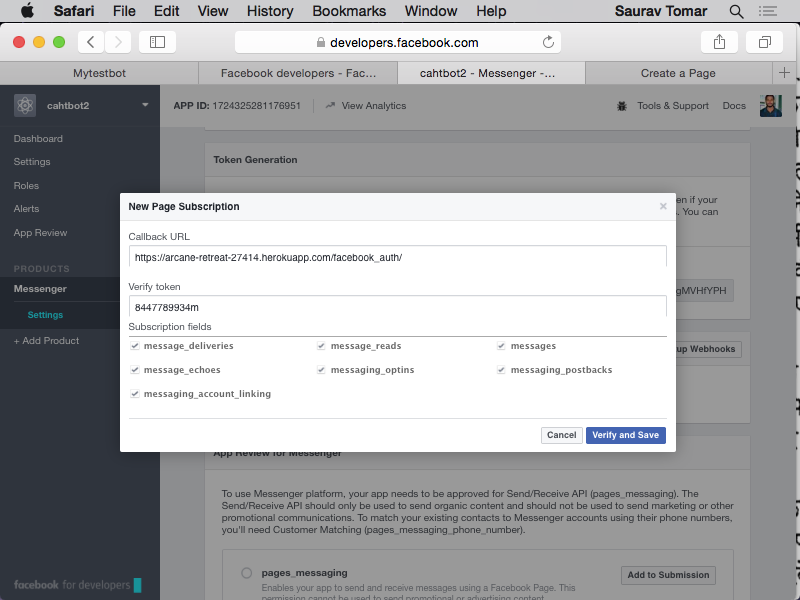This screenshot has height=600, width=800.
Task: Click the View Analytics arrow icon
Action: pyautogui.click(x=330, y=106)
